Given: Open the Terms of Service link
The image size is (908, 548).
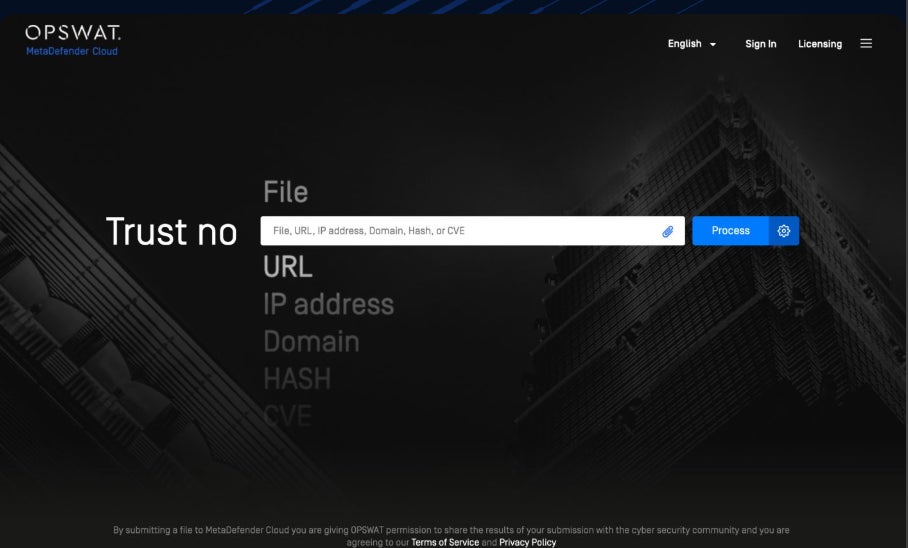Looking at the screenshot, I should point(445,542).
